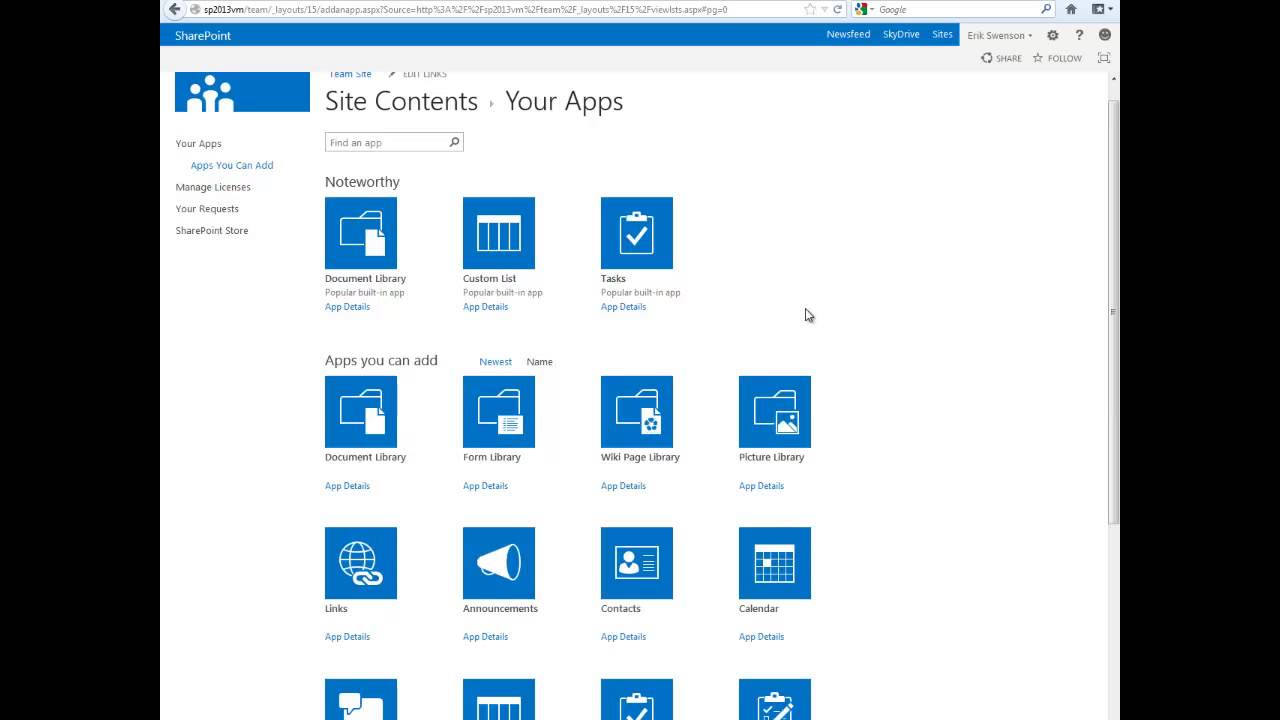Click the FOLLOW button
The width and height of the screenshot is (1280, 720).
[x=1057, y=58]
